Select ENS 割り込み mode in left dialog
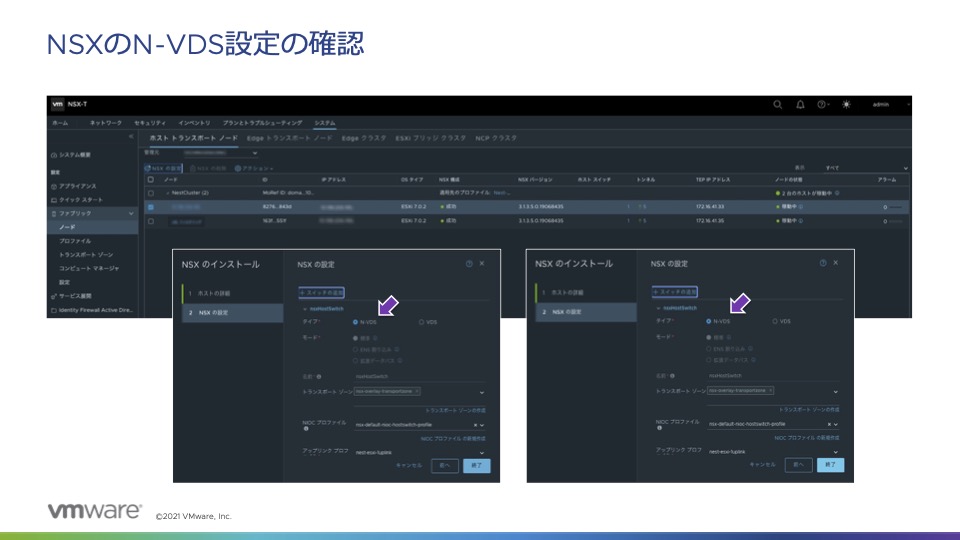 [355, 350]
